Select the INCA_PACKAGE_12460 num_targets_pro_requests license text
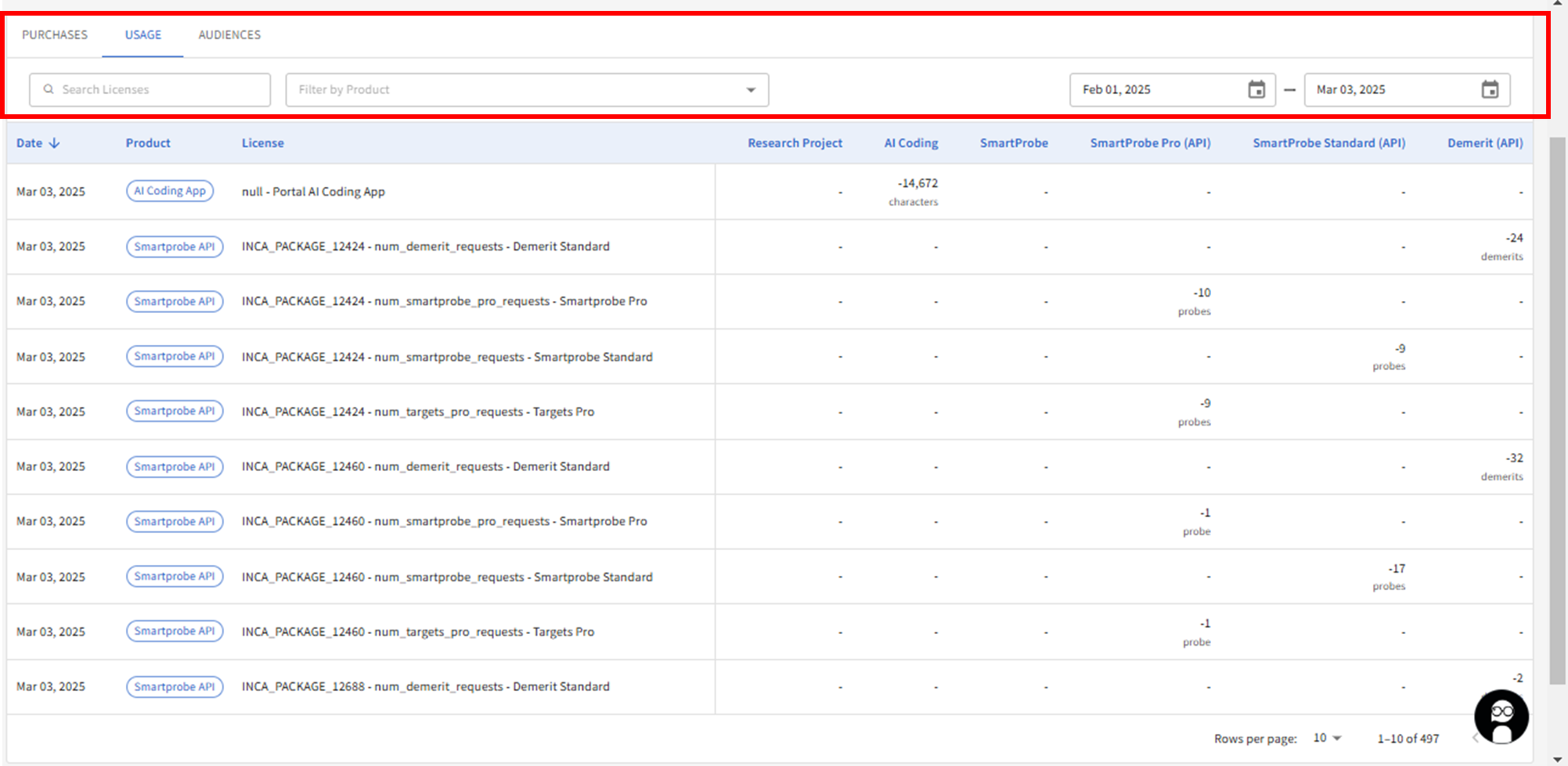The height and width of the screenshot is (766, 1568). click(417, 631)
